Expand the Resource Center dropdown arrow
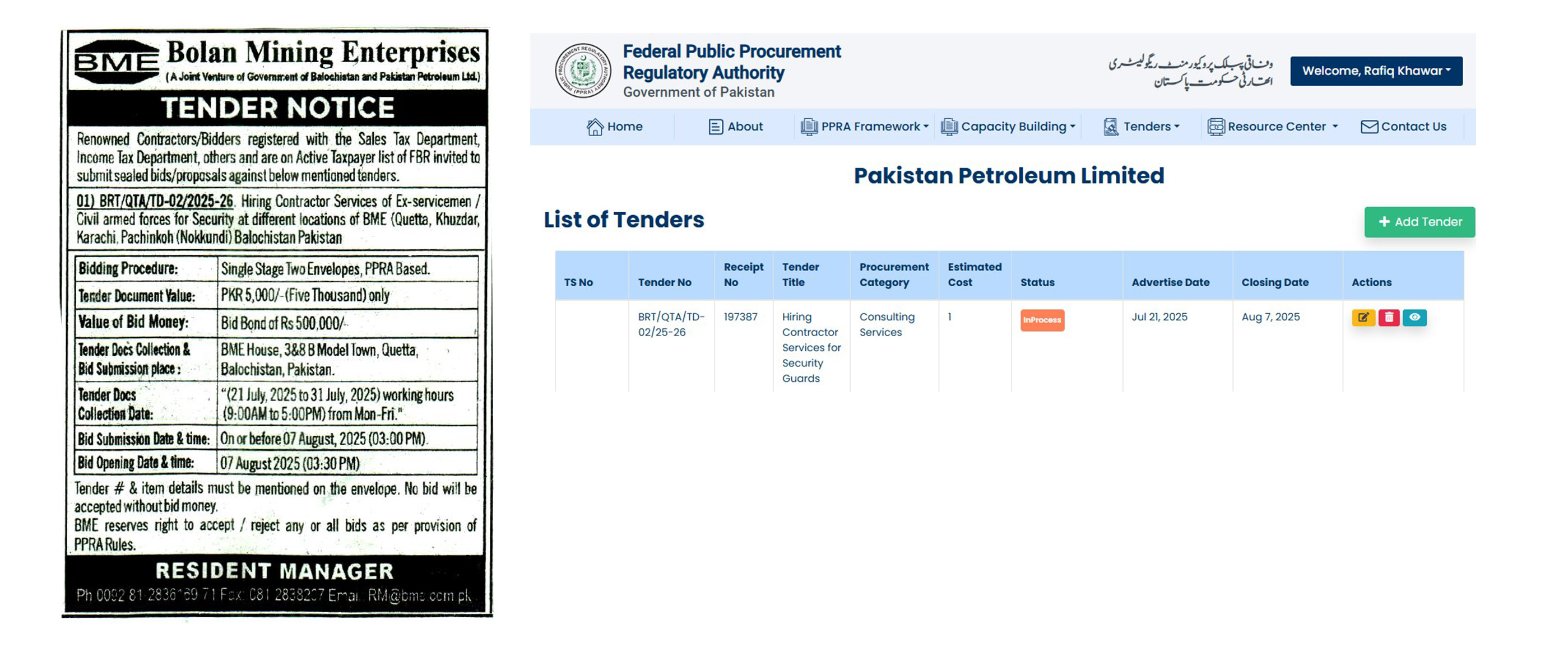 [x=1335, y=127]
